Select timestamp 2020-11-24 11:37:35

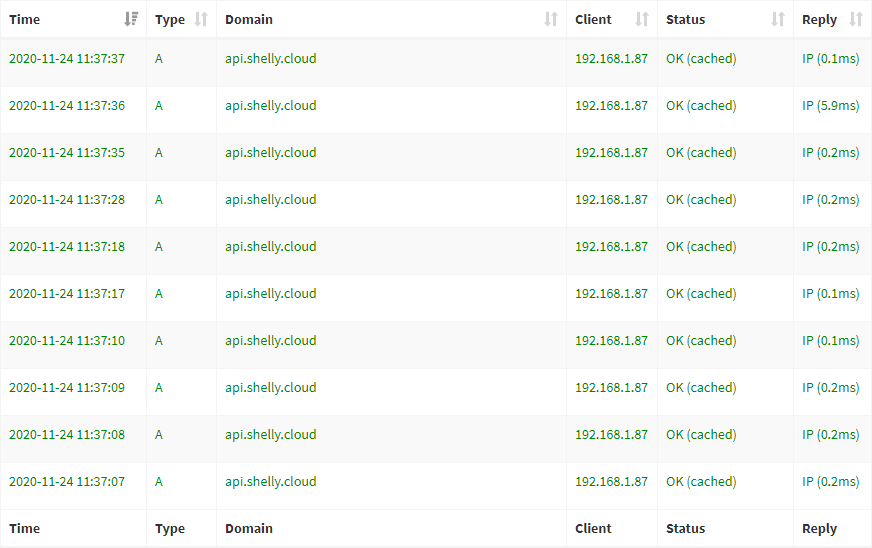pyautogui.click(x=67, y=152)
